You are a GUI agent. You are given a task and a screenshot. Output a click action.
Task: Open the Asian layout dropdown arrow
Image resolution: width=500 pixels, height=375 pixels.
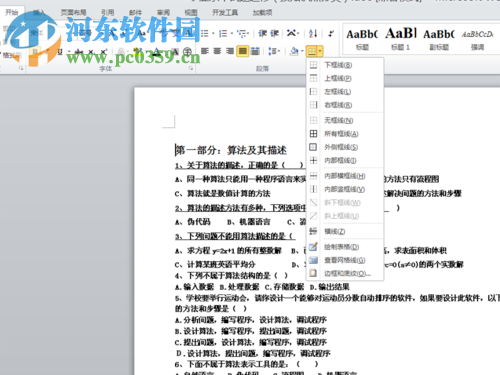(298, 33)
